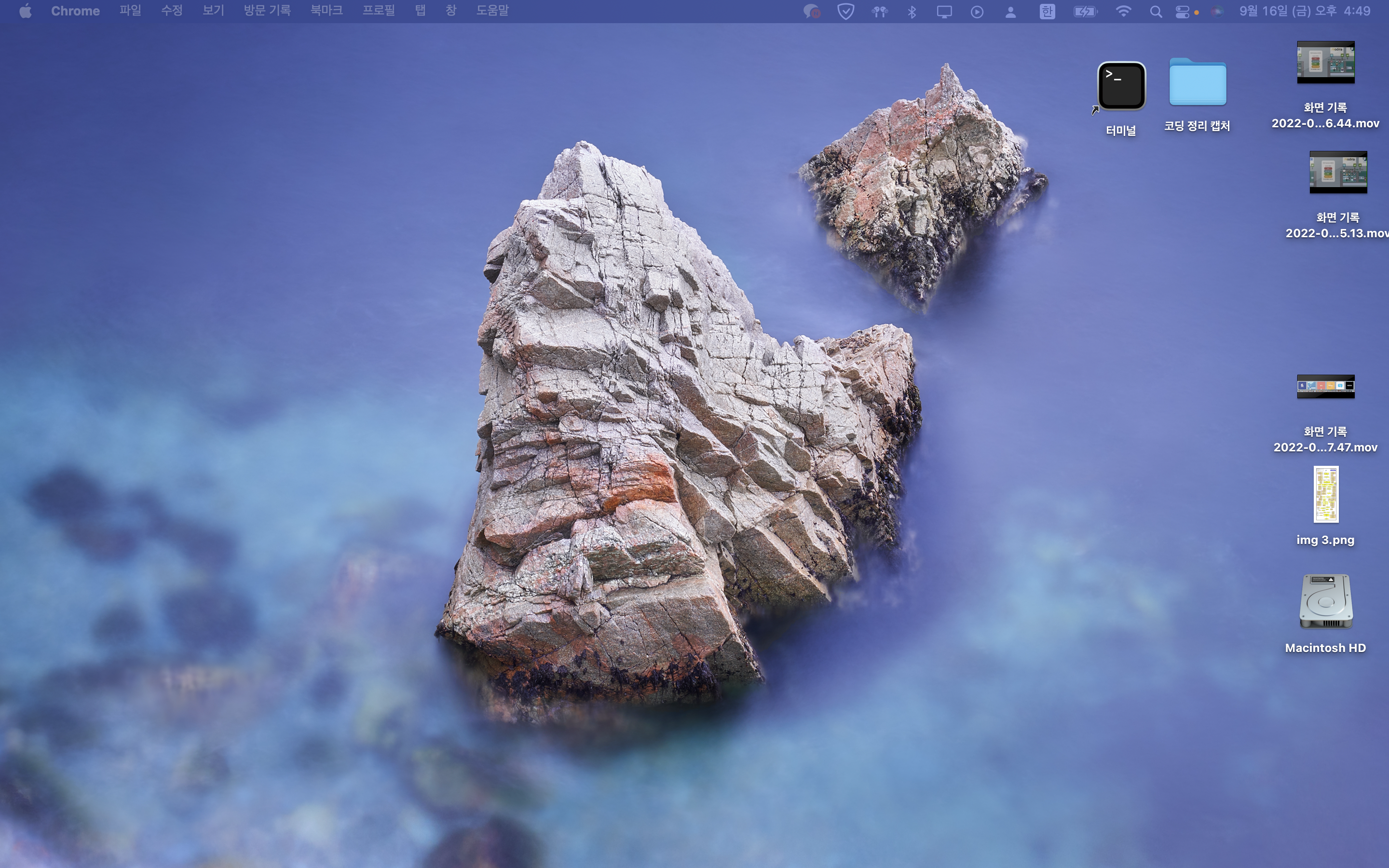Open the 파일 menu

(130, 10)
